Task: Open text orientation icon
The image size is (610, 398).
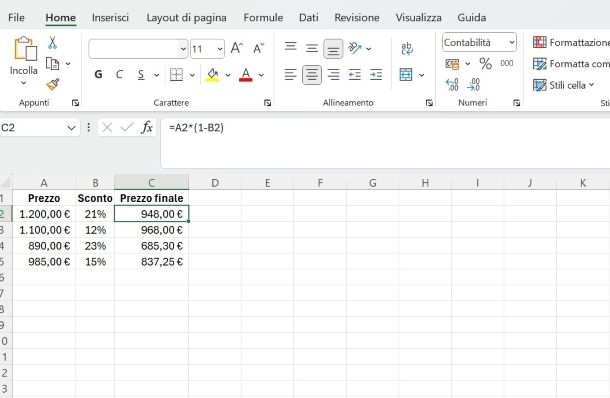Action: tap(355, 48)
